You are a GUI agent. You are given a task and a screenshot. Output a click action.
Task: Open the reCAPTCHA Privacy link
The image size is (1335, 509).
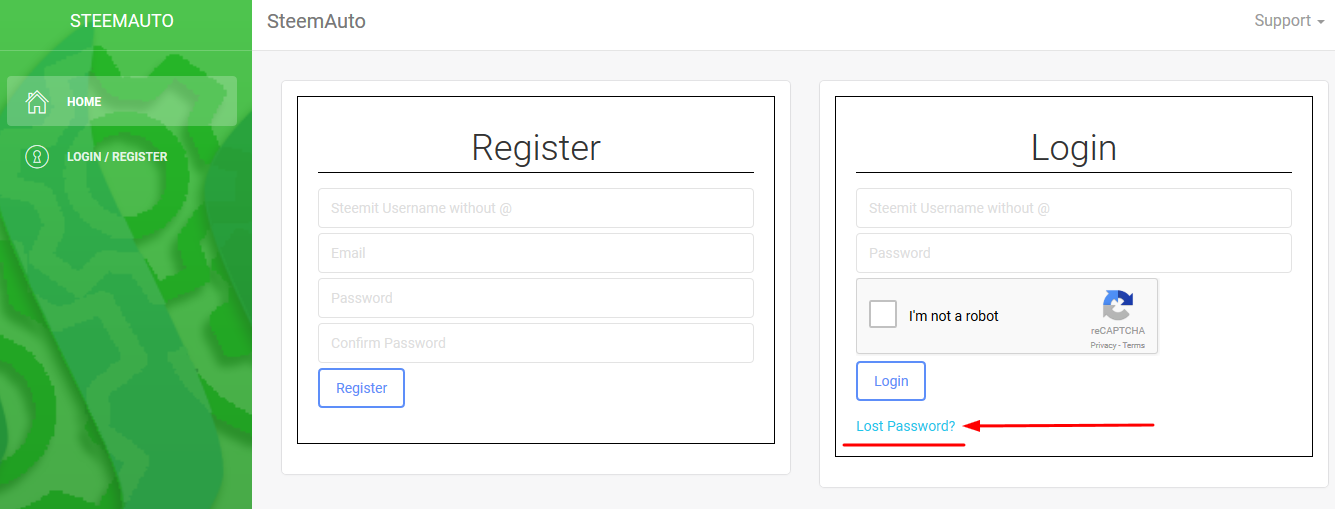pyautogui.click(x=1103, y=345)
